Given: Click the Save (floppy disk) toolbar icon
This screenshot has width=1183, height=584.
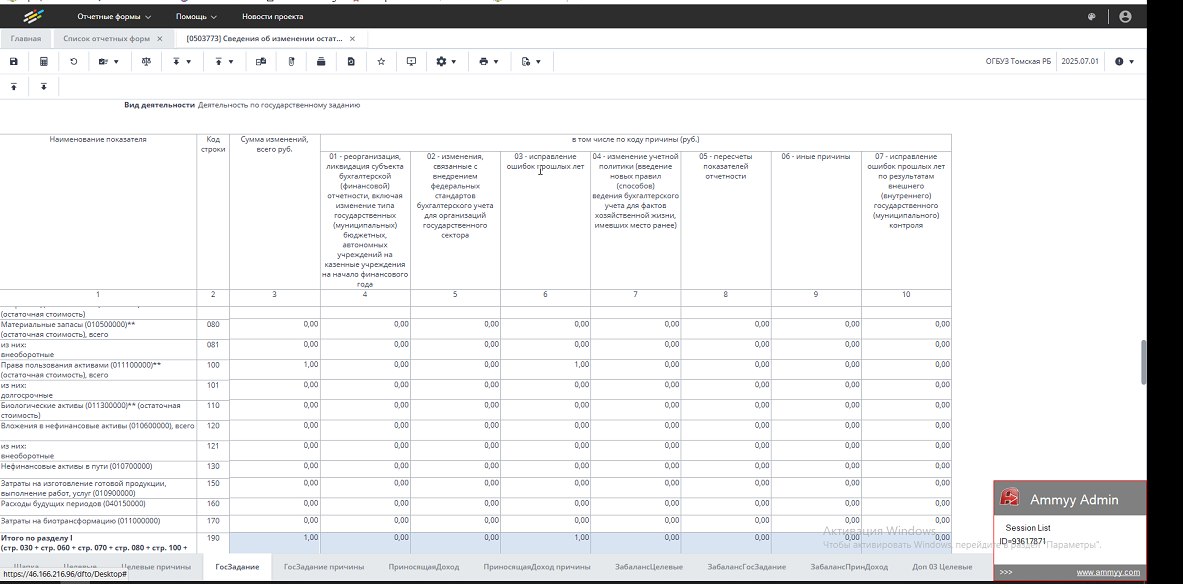Looking at the screenshot, I should pyautogui.click(x=14, y=62).
